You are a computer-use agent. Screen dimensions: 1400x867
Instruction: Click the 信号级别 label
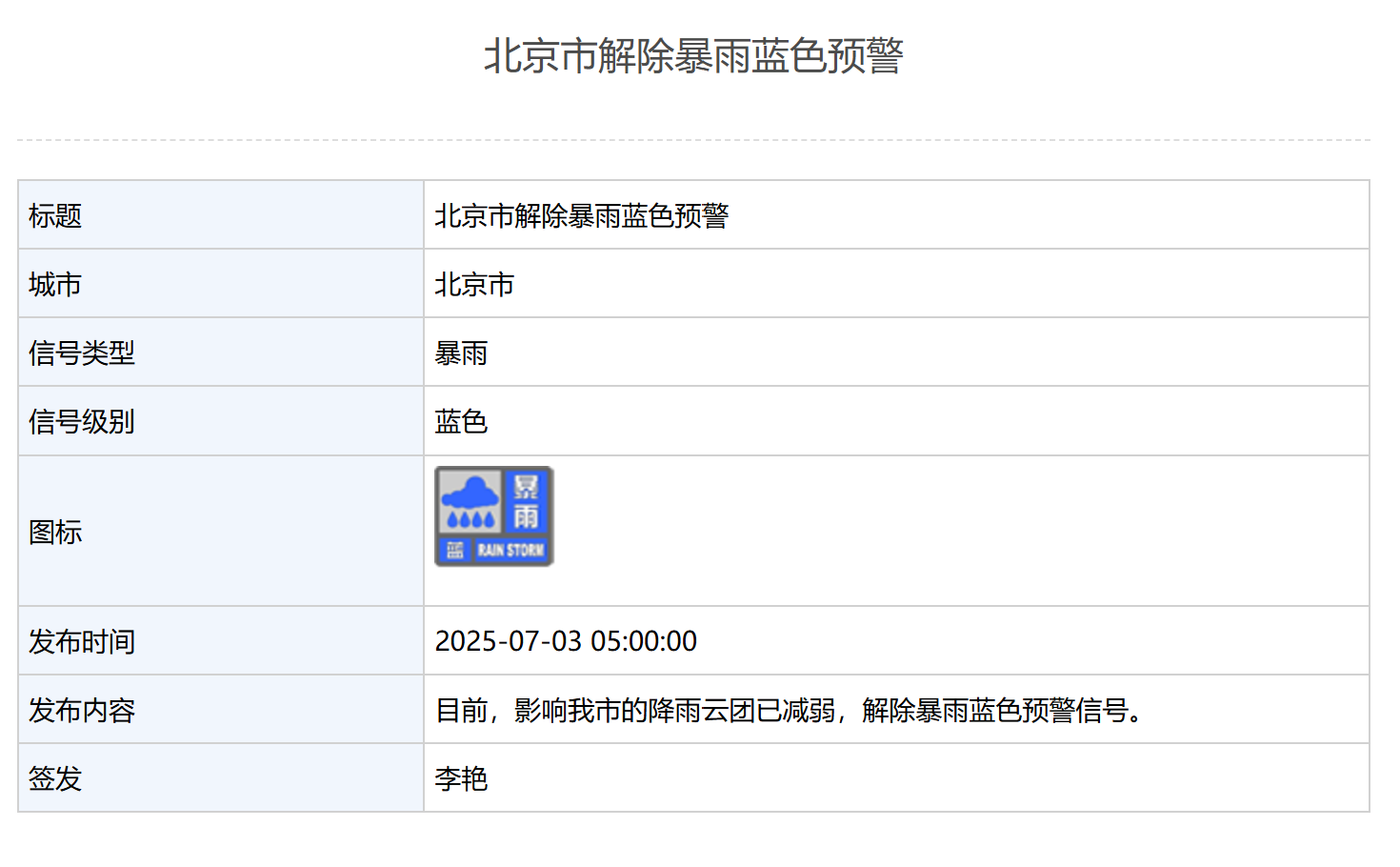[82, 422]
